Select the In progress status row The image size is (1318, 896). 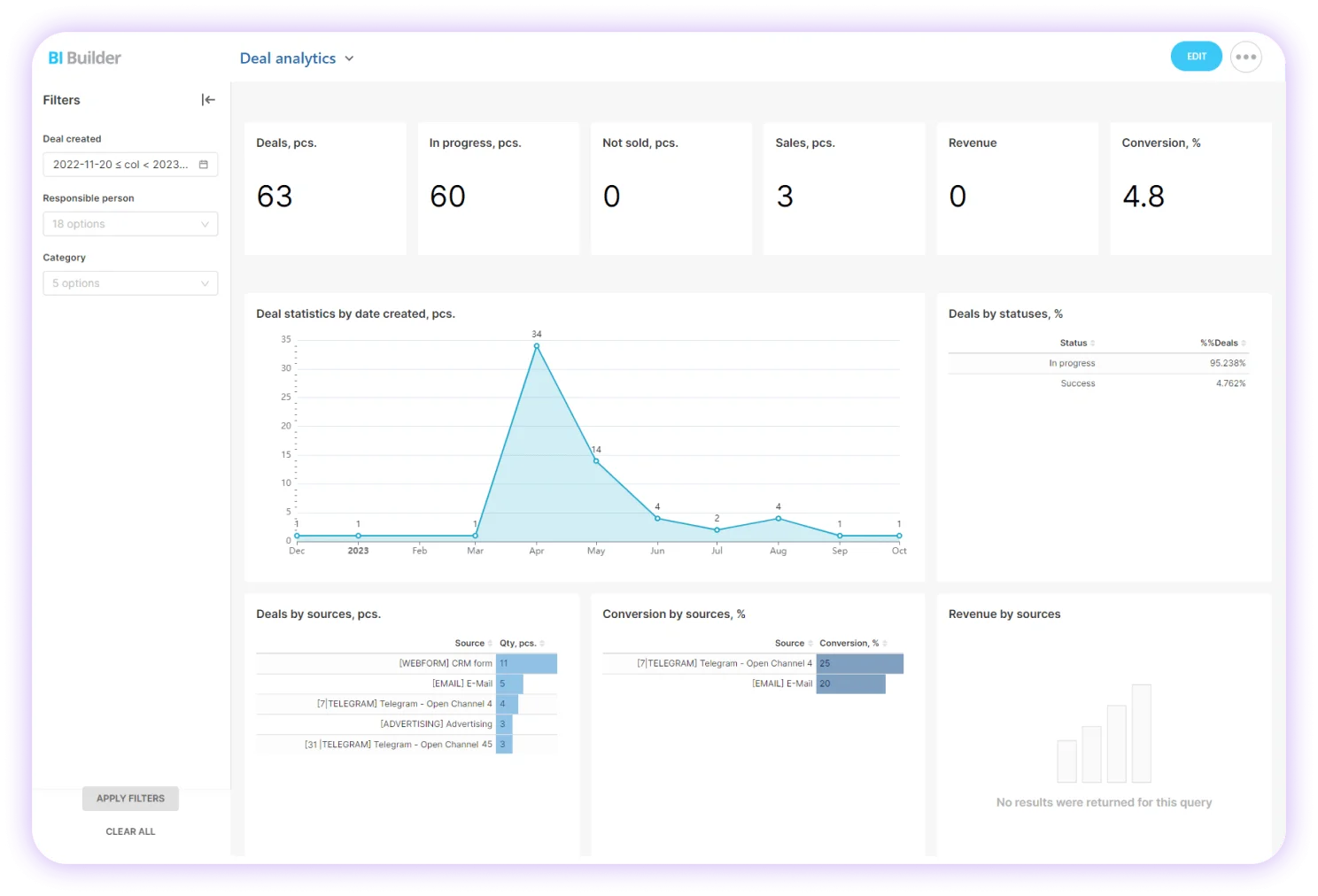pos(1097,364)
